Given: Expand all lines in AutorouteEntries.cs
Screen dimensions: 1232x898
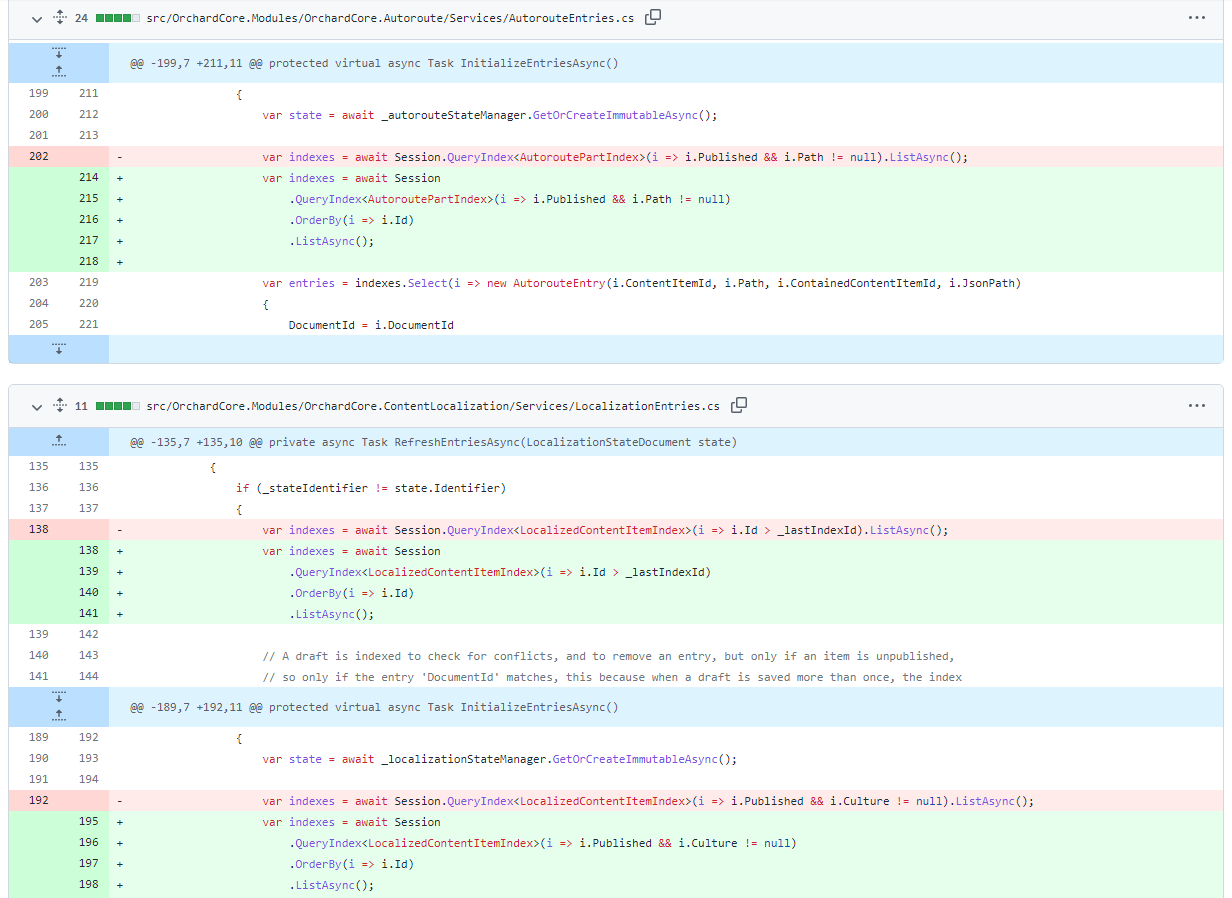Looking at the screenshot, I should 59,18.
